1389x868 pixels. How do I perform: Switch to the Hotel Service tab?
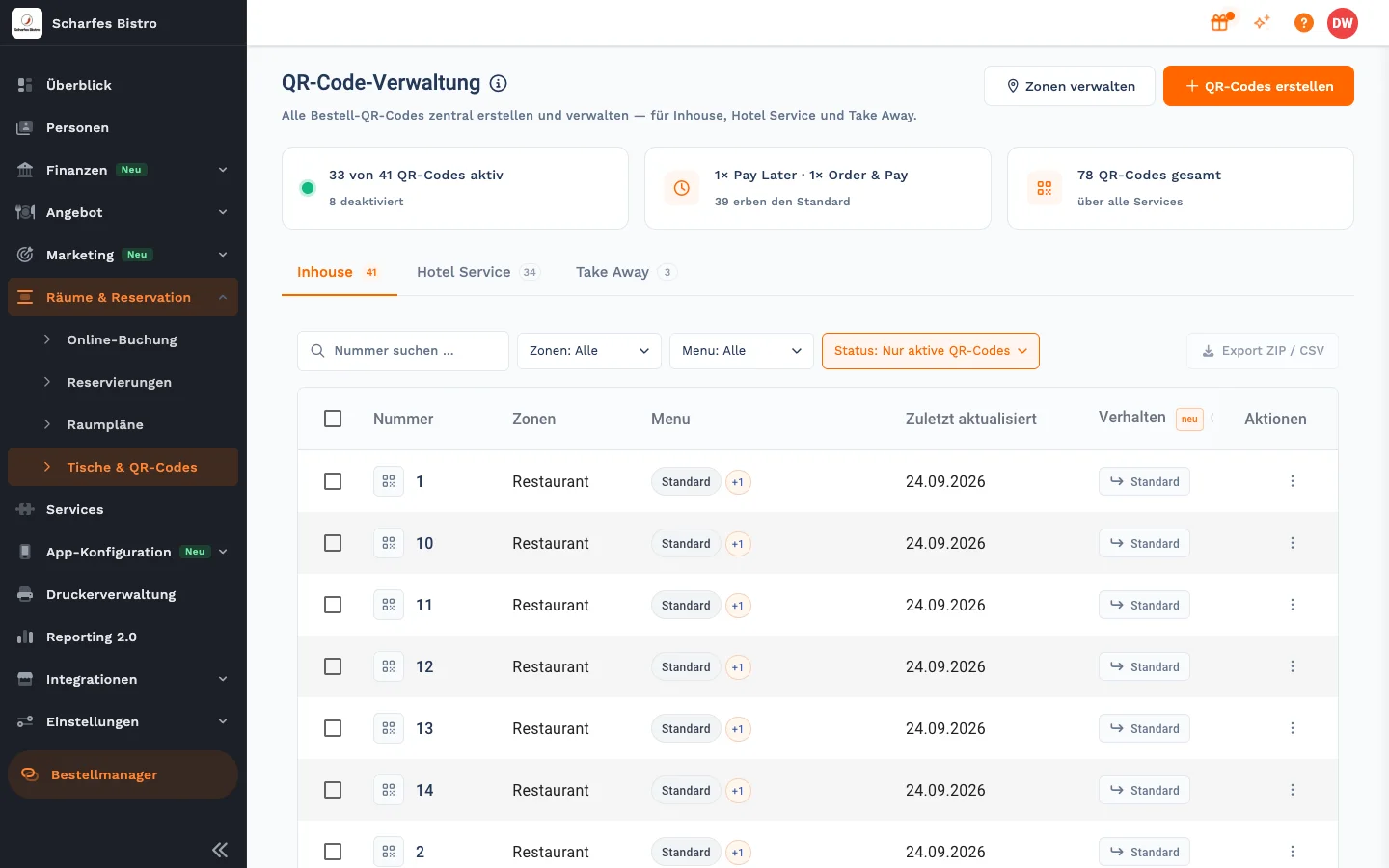[x=477, y=272]
